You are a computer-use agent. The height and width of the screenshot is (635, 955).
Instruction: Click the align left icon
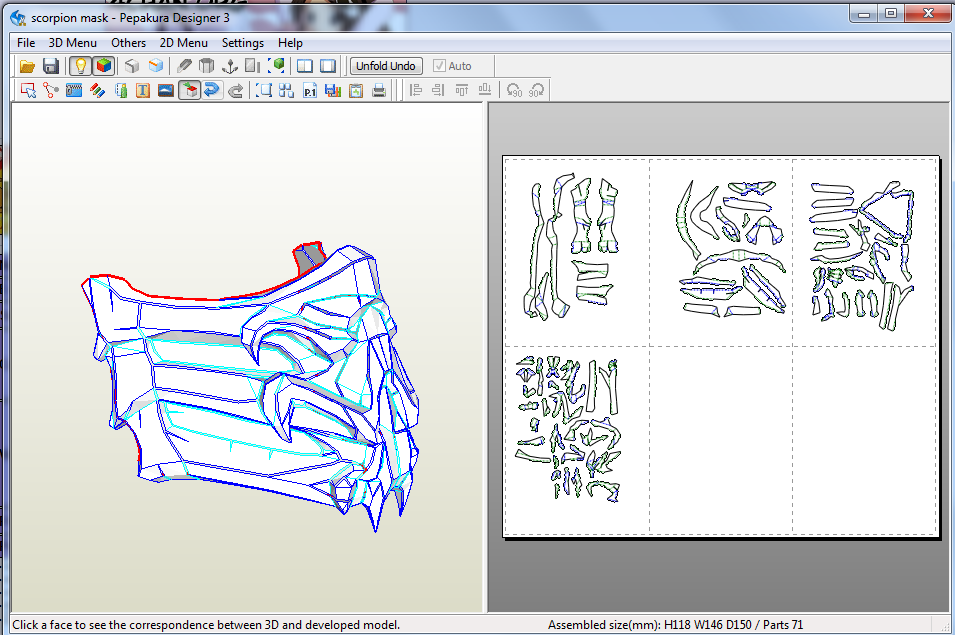click(x=415, y=91)
